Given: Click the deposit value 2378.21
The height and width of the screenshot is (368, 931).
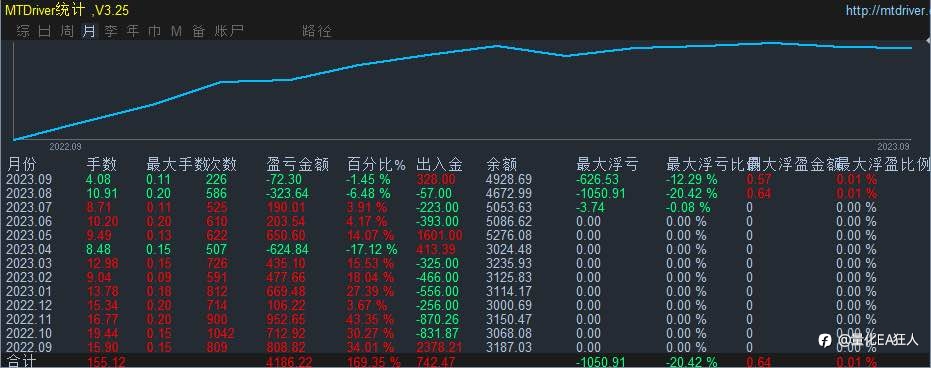Looking at the screenshot, I should pos(439,347).
